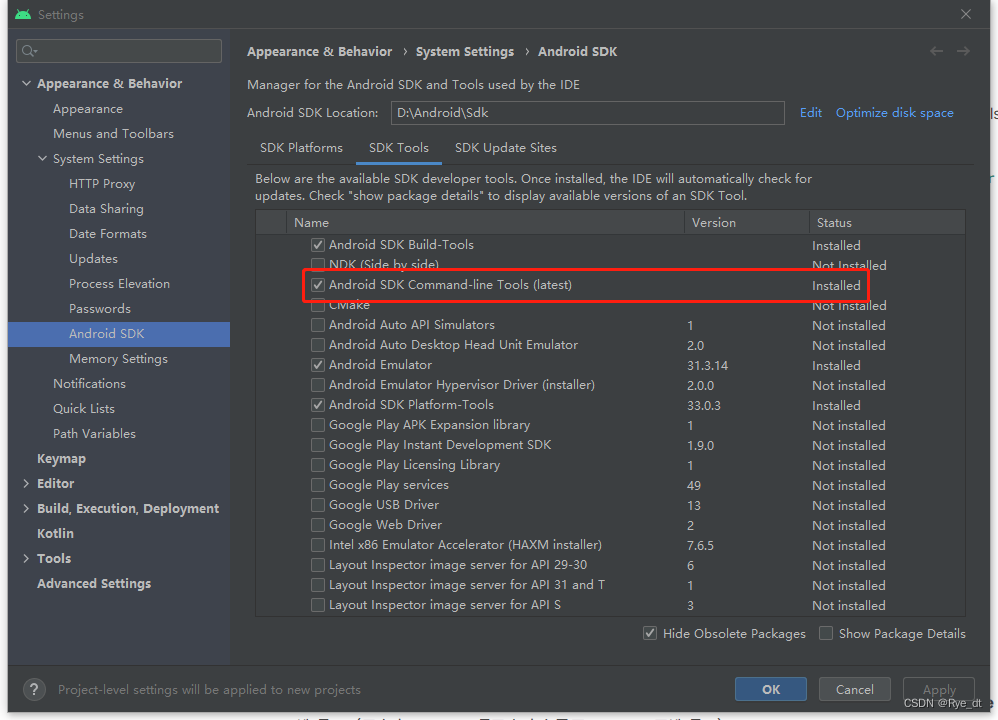Check Google Play Licensing Library
Viewport: 998px width, 720px height.
tap(318, 465)
